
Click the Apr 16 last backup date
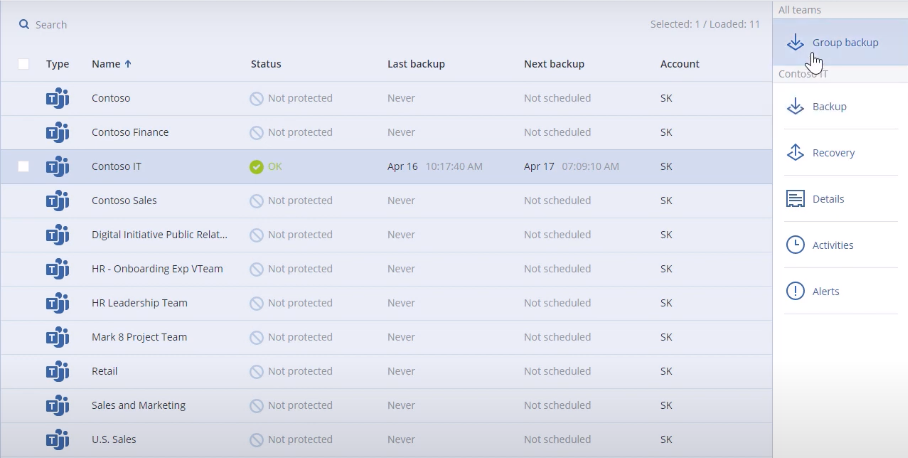402,167
